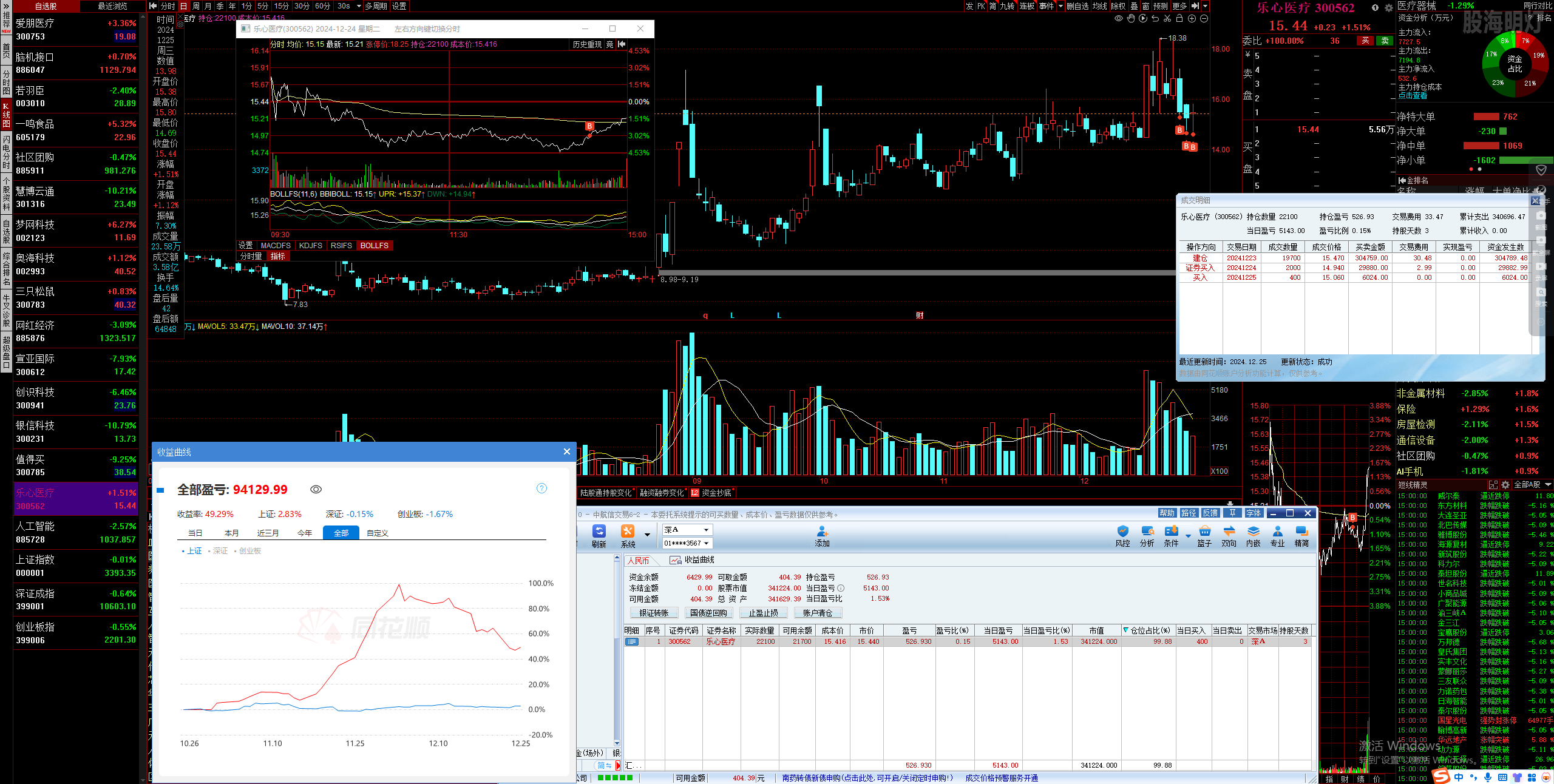The width and height of the screenshot is (1554, 784).
Task: Toggle 创业板 series in profit curve legend
Action: pos(248,551)
